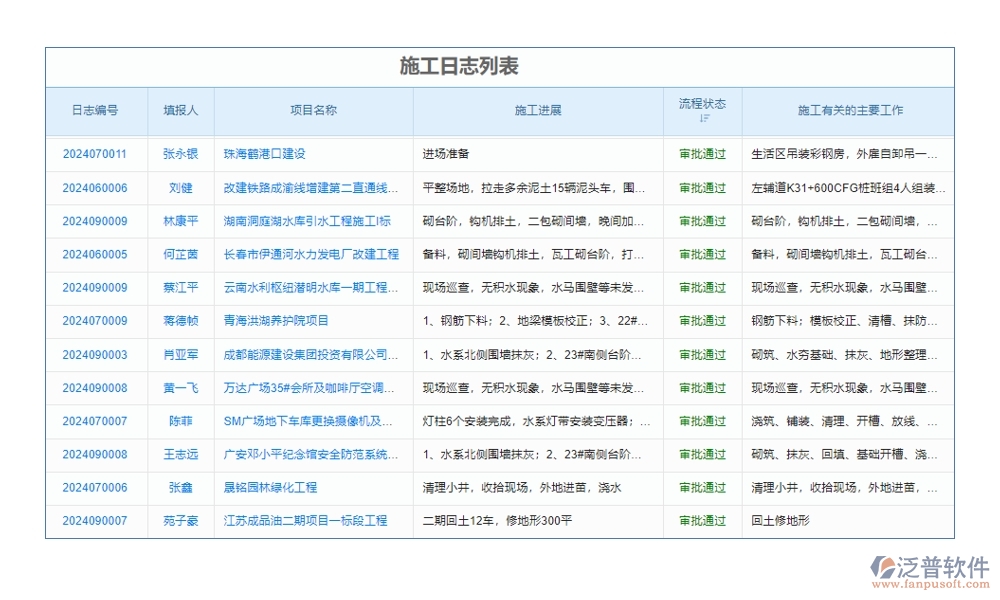1000x600 pixels.
Task: Click 审批通过 status in the first row
Action: 701,155
